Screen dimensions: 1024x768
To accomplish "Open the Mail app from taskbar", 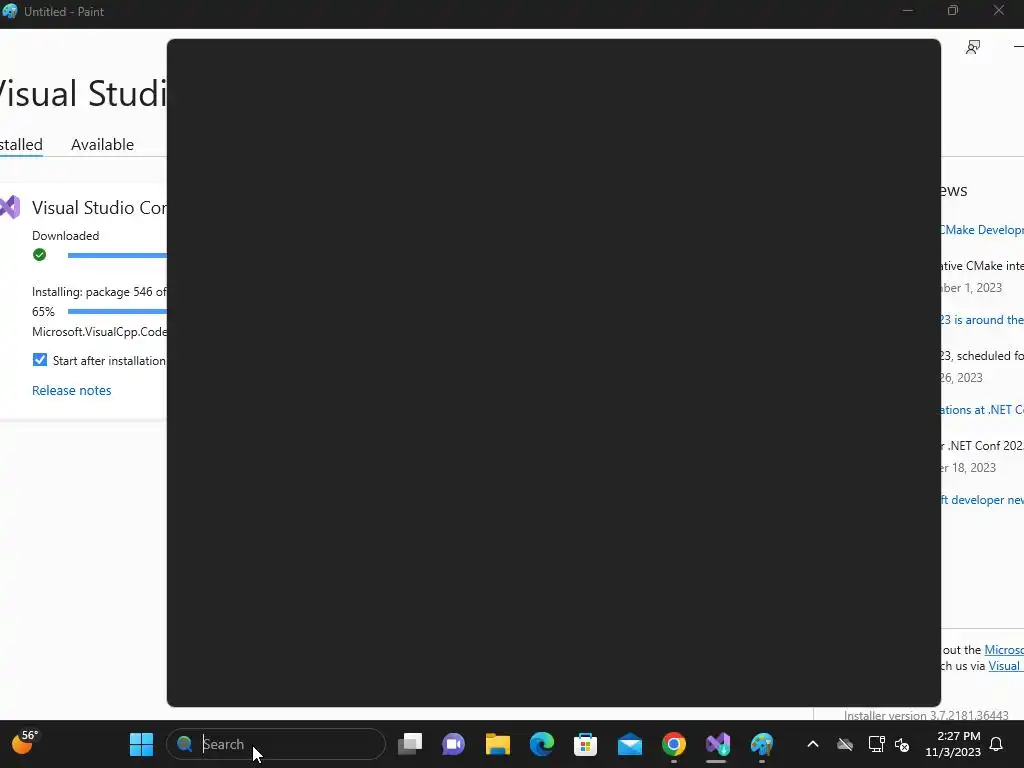I will 630,744.
